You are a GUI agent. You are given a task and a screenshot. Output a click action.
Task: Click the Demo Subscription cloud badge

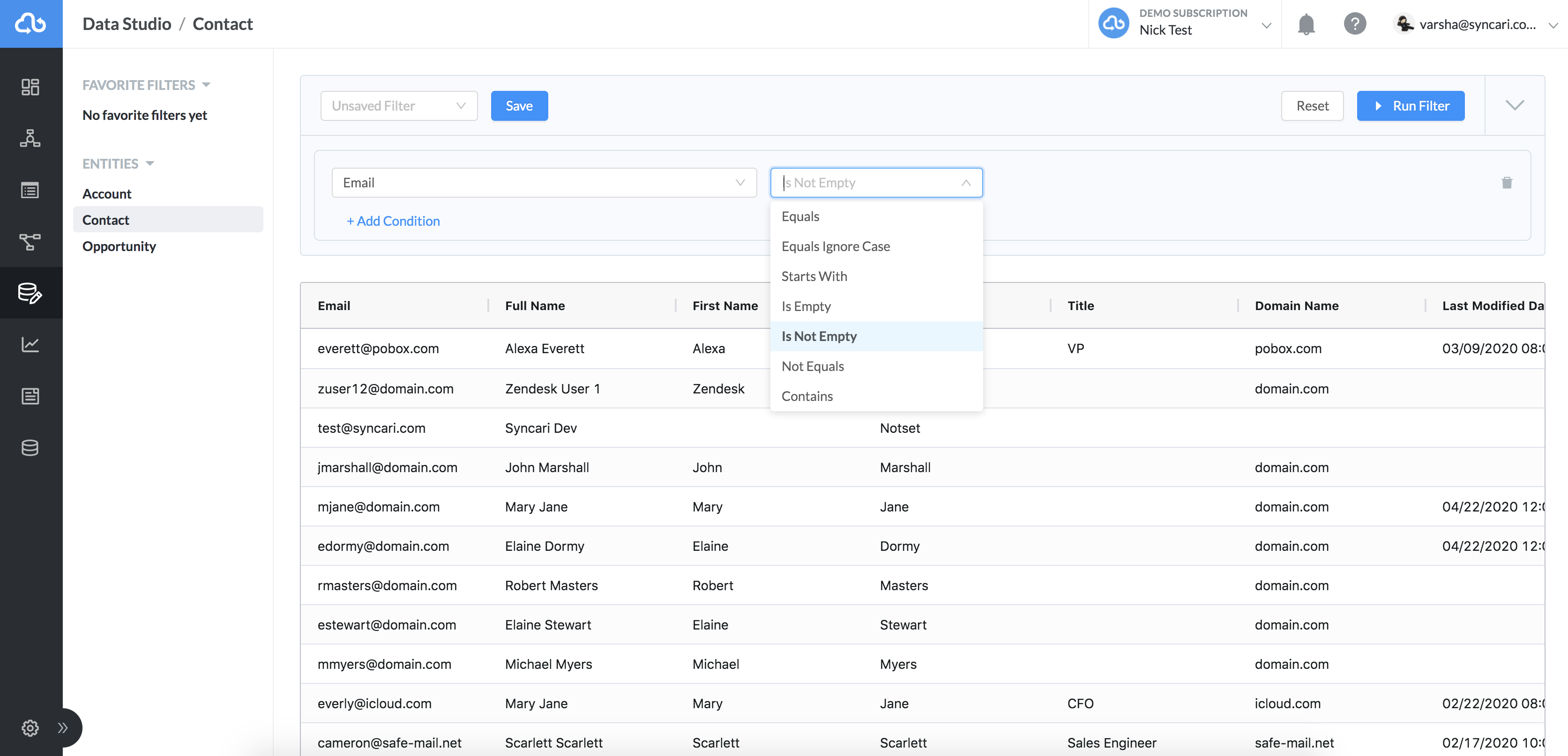click(x=1113, y=23)
